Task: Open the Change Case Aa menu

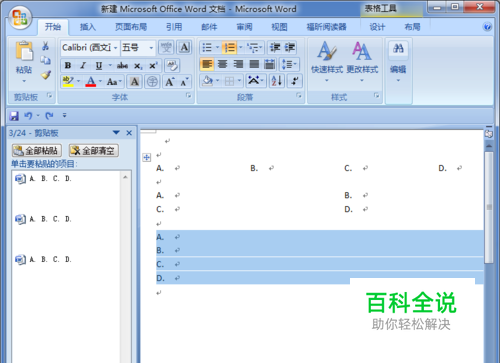Action: 114,81
